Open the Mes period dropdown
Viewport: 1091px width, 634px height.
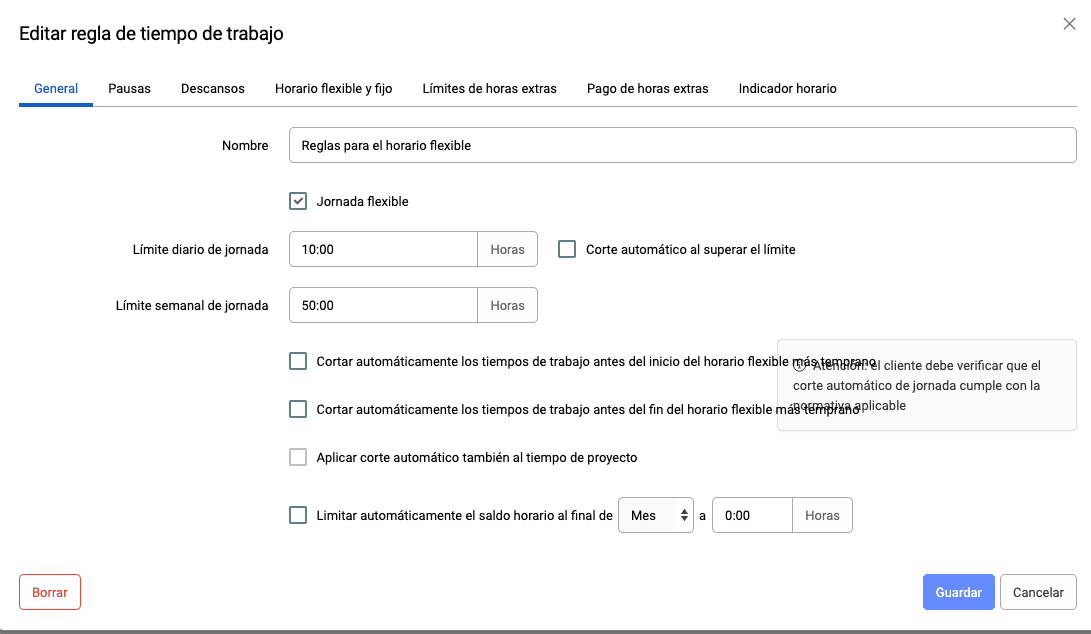tap(655, 515)
